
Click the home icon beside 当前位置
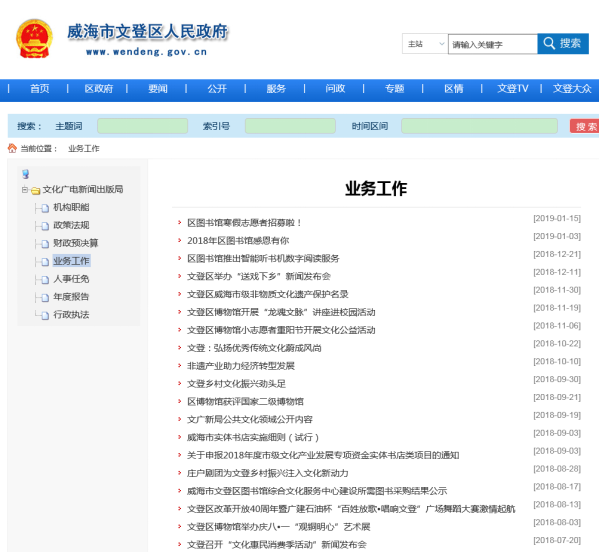pos(12,148)
